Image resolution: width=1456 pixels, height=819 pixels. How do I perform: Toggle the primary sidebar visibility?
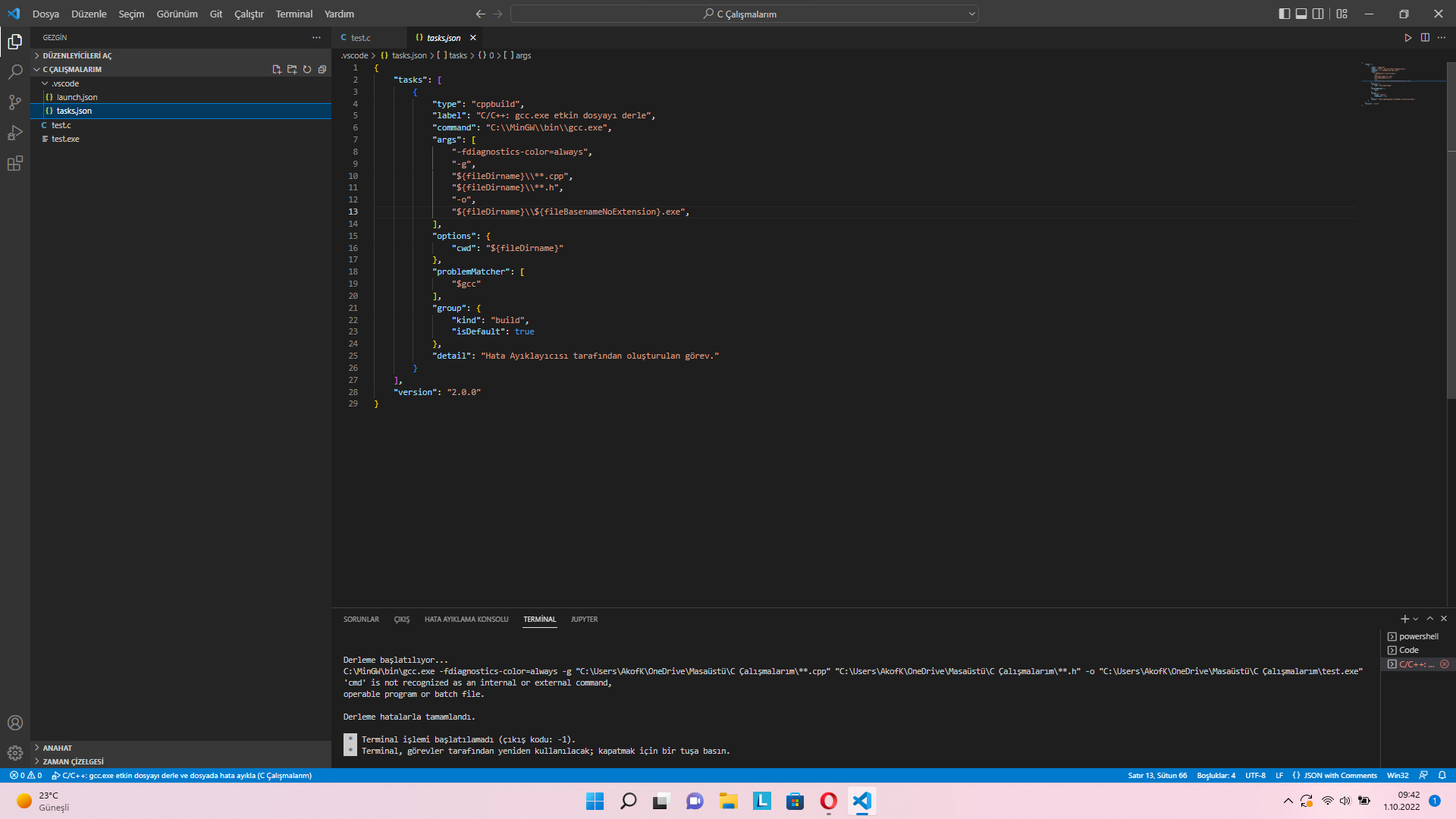click(1284, 14)
